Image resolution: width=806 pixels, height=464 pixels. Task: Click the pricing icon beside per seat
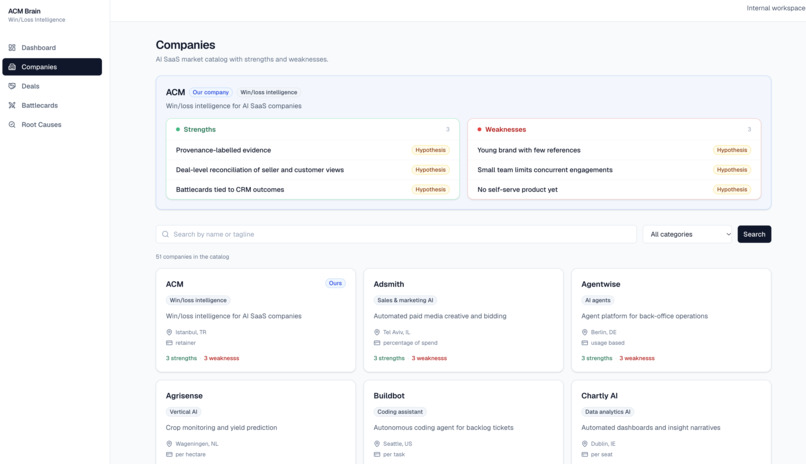point(584,454)
